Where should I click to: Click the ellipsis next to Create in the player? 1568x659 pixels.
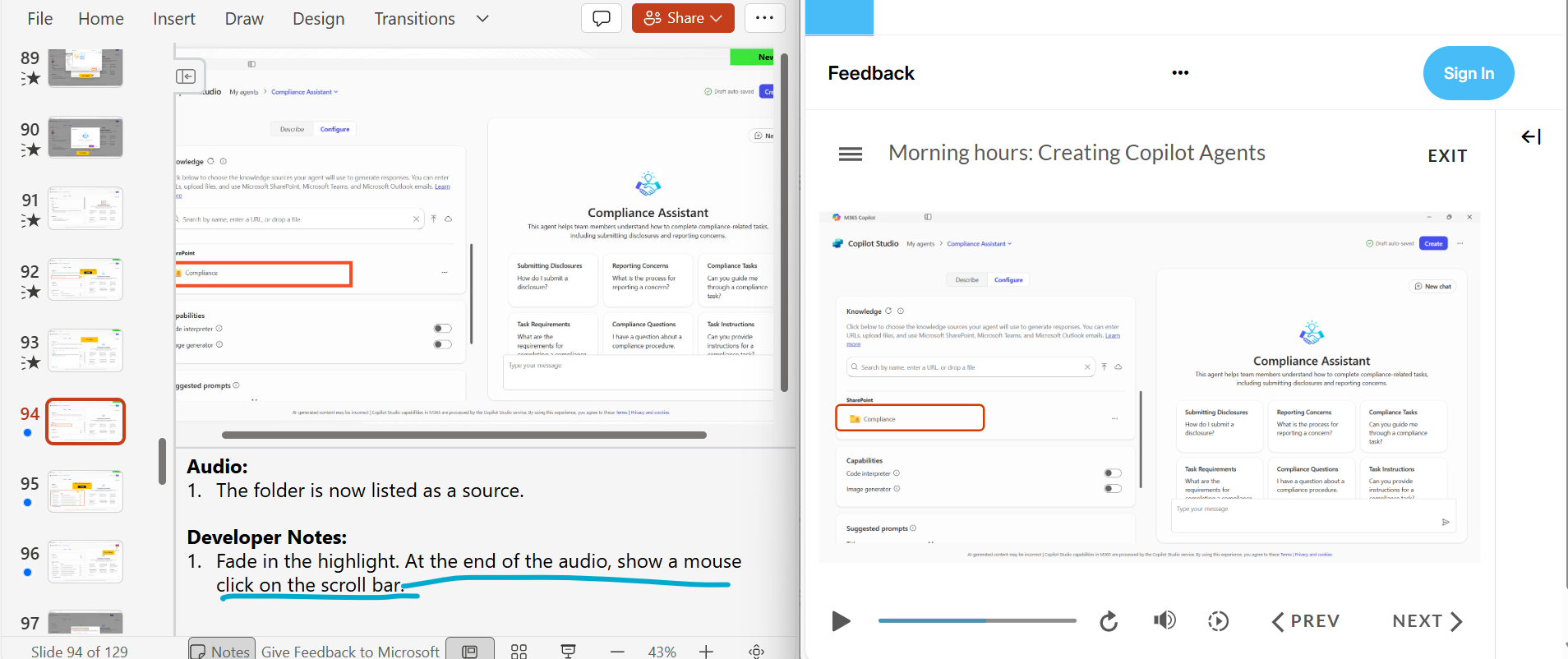(1460, 243)
